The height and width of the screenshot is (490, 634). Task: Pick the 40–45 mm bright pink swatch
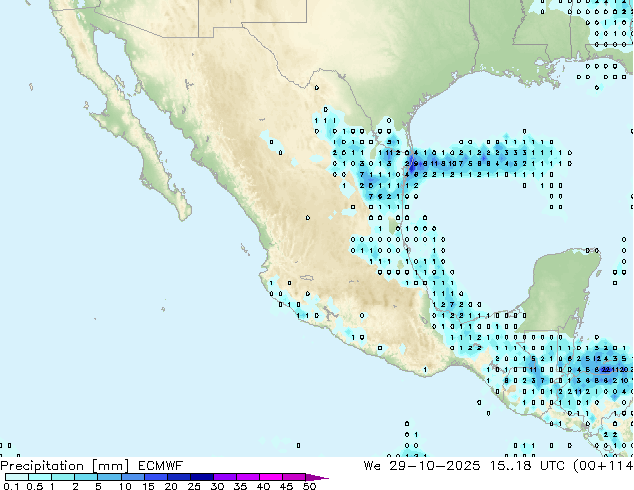point(271,477)
